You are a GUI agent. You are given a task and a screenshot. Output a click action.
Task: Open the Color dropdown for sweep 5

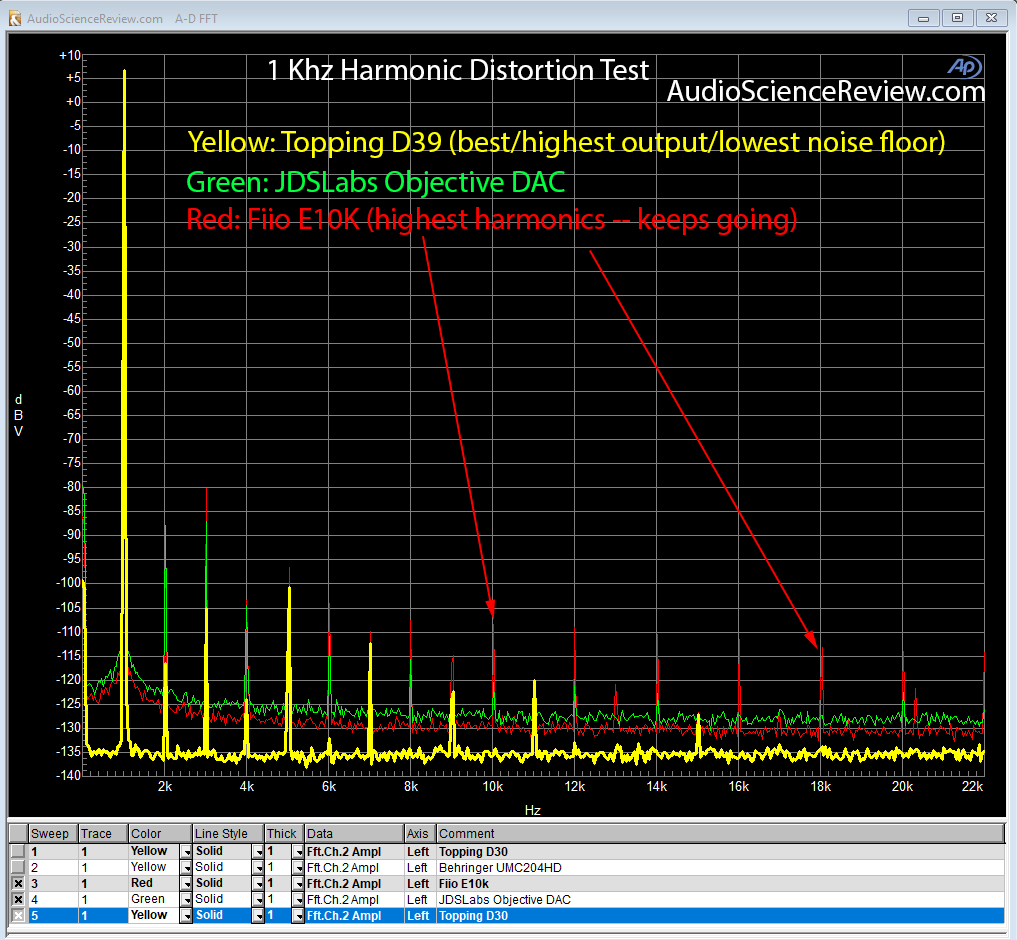(186, 916)
